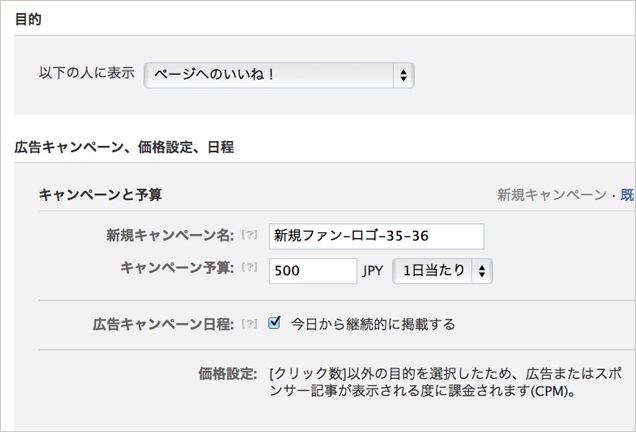The width and height of the screenshot is (636, 432).
Task: Click the 新規キャンペーン text at top right
Action: (551, 194)
